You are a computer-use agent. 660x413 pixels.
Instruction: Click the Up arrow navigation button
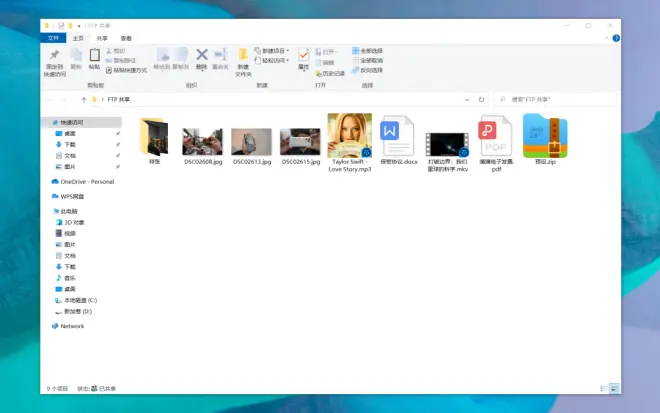pyautogui.click(x=84, y=100)
